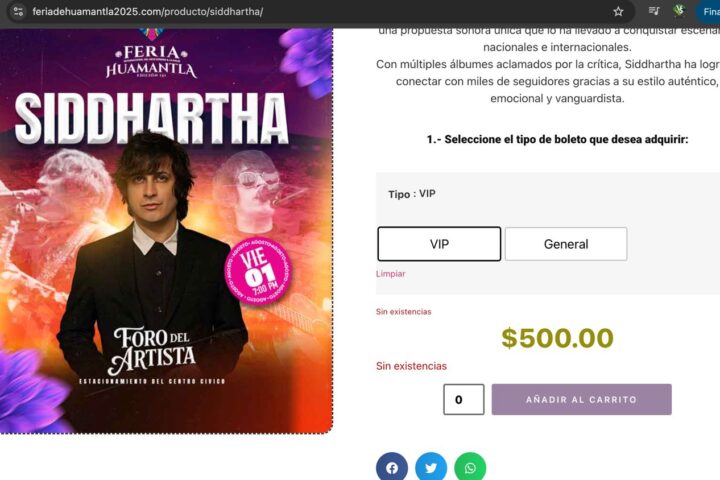Click the site information icon in address bar
Viewport: 720px width, 480px height.
point(18,11)
